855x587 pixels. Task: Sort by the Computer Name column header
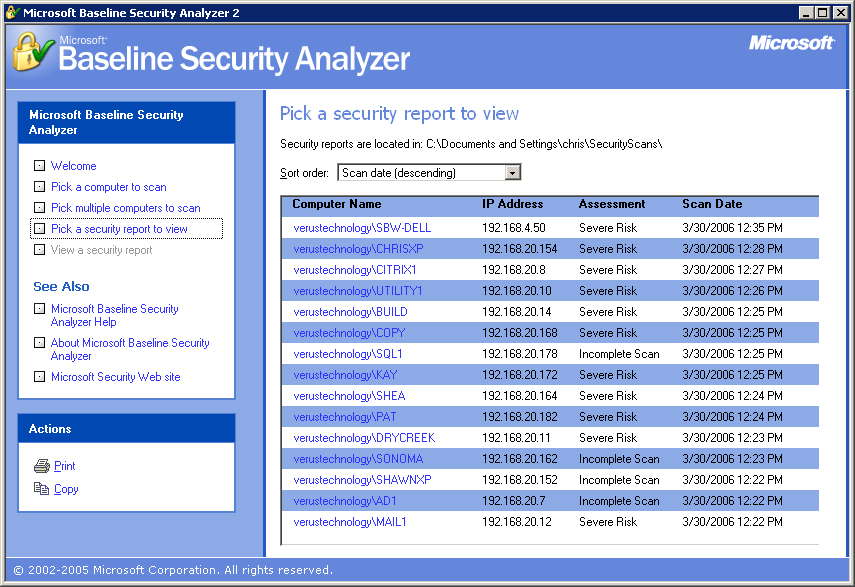click(x=336, y=204)
